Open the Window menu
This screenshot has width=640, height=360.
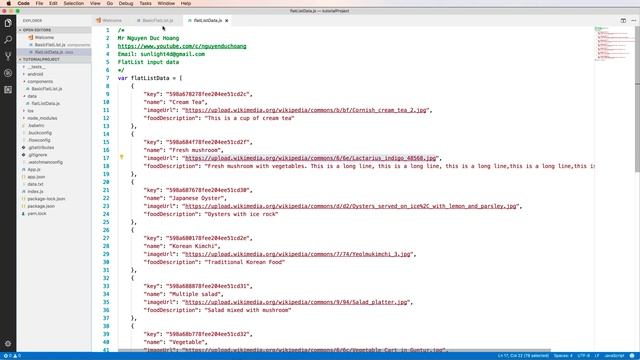(166, 3)
